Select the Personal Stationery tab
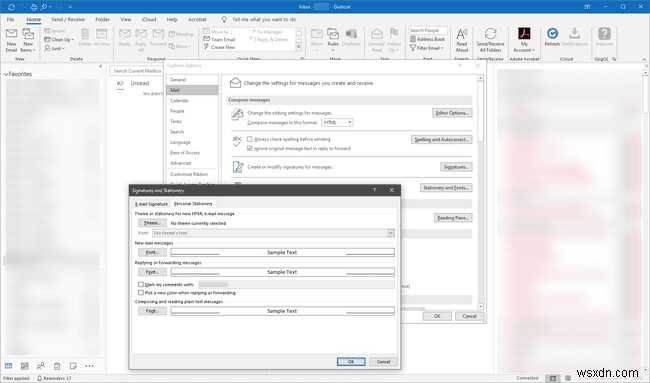This screenshot has width=650, height=383. [193, 204]
